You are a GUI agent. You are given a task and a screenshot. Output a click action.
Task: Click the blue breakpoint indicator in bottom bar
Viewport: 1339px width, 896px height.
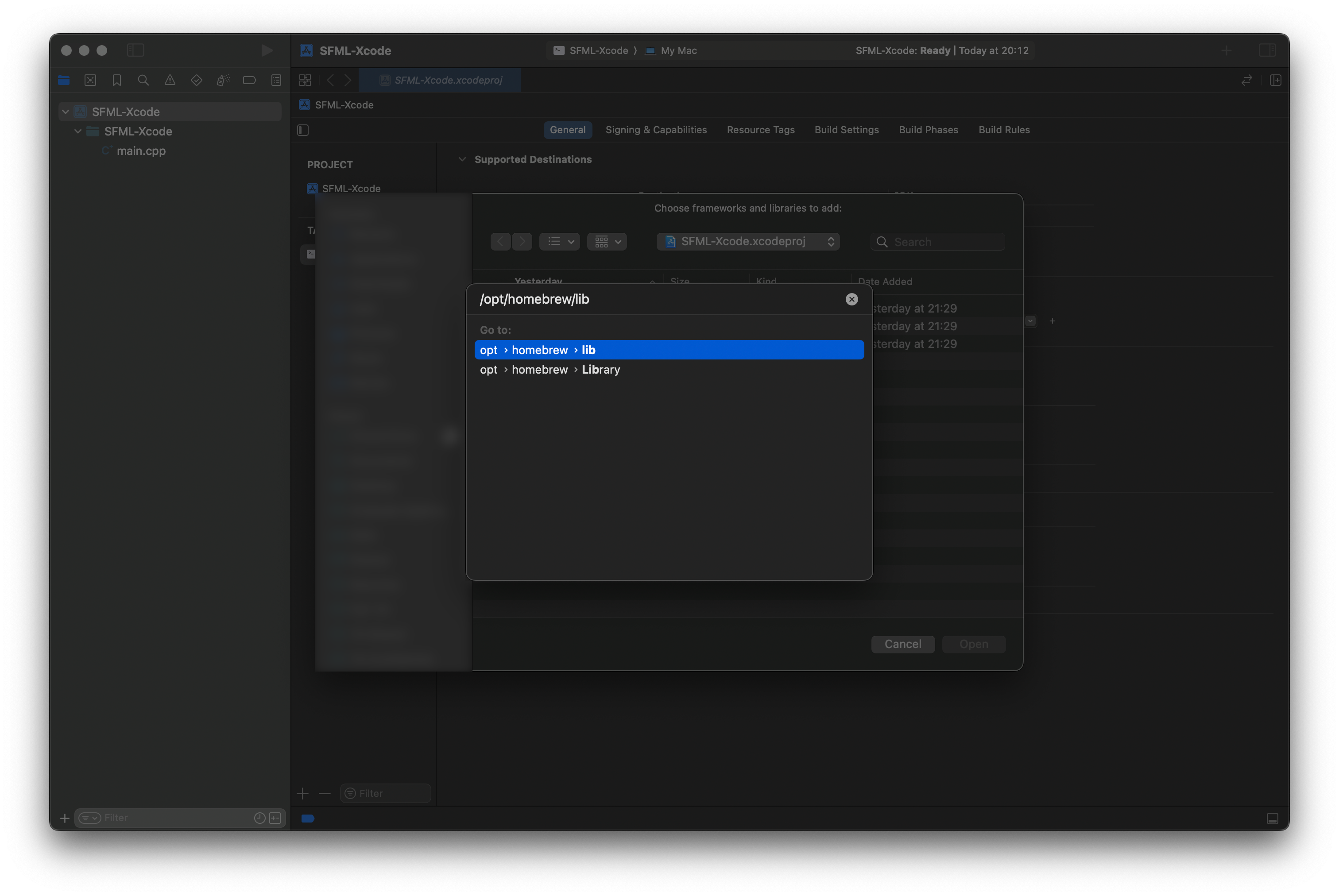(x=307, y=818)
